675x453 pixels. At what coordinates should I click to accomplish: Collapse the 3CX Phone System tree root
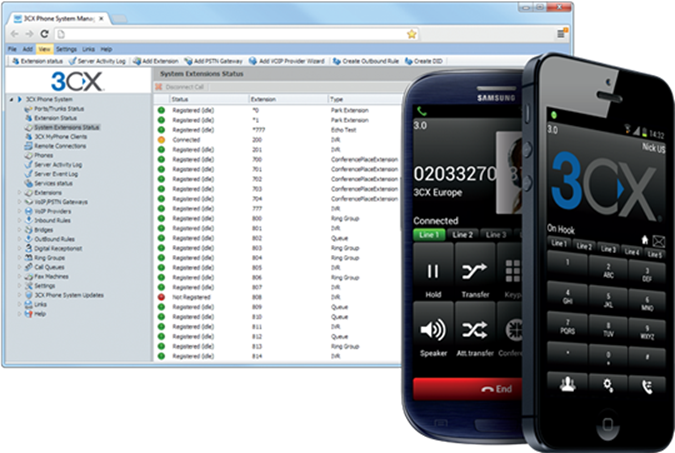click(x=12, y=99)
